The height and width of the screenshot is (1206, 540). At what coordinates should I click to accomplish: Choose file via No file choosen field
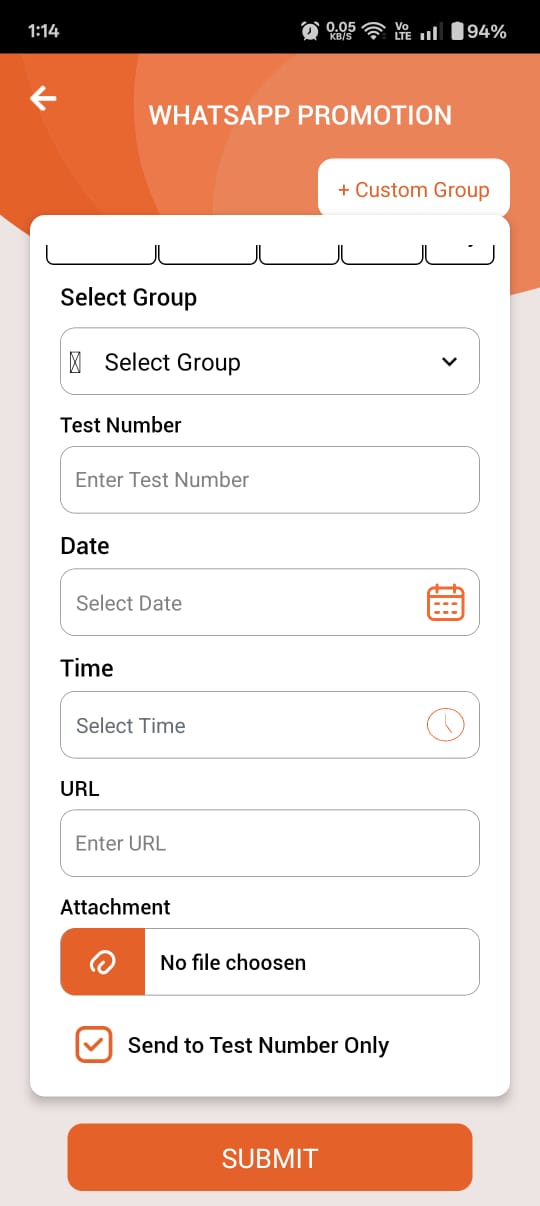click(312, 962)
